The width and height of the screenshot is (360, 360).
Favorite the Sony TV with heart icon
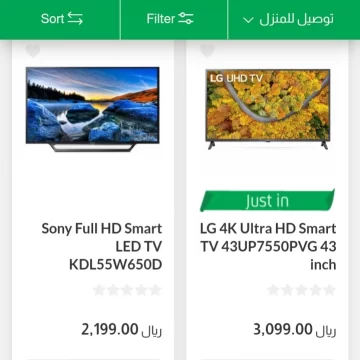click(33, 50)
